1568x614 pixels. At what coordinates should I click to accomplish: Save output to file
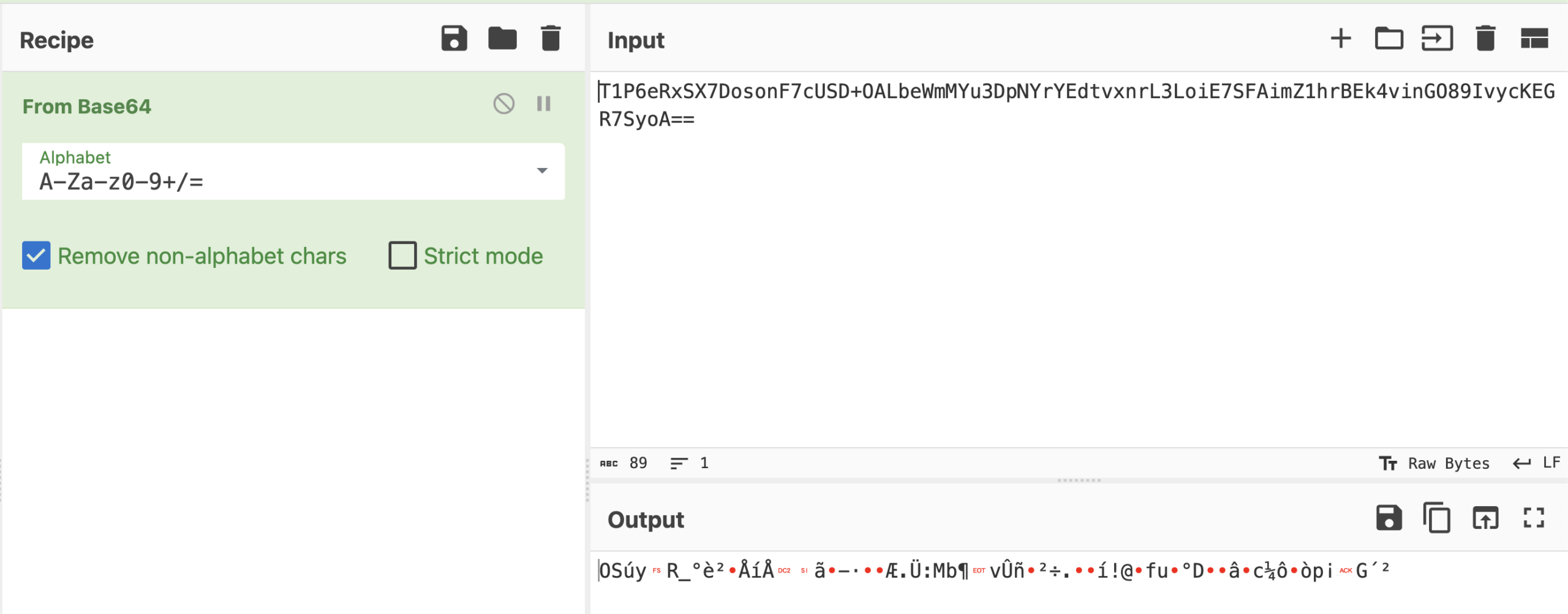coord(1389,518)
